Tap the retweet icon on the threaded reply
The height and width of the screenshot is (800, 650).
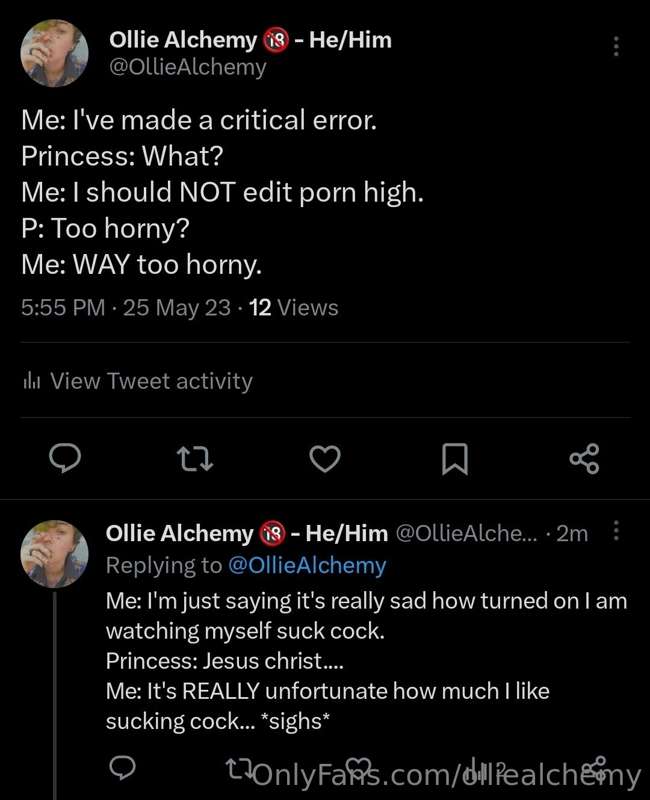click(239, 767)
